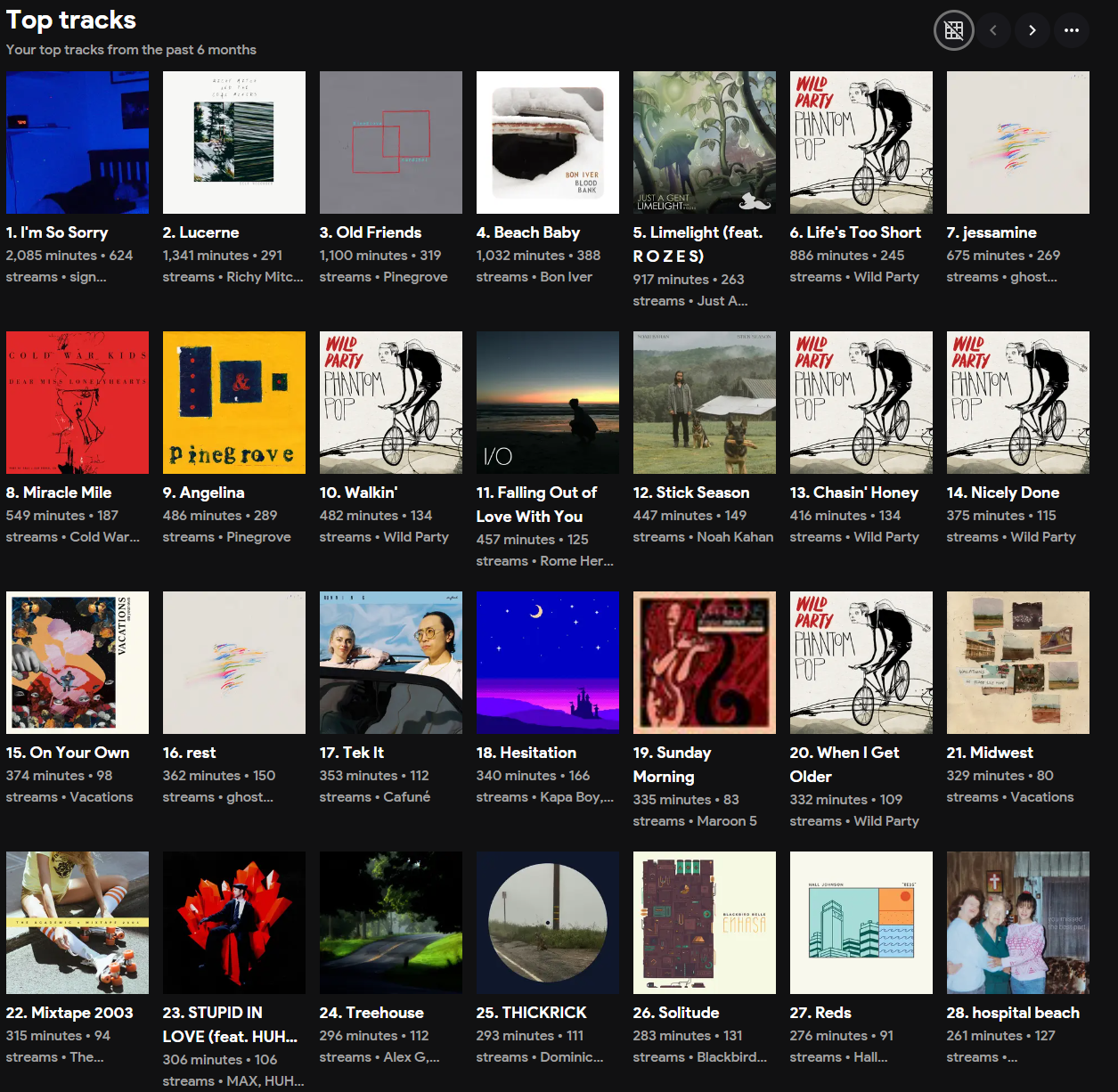Open Old Friends album artwork
This screenshot has height=1092, width=1118.
pos(391,143)
